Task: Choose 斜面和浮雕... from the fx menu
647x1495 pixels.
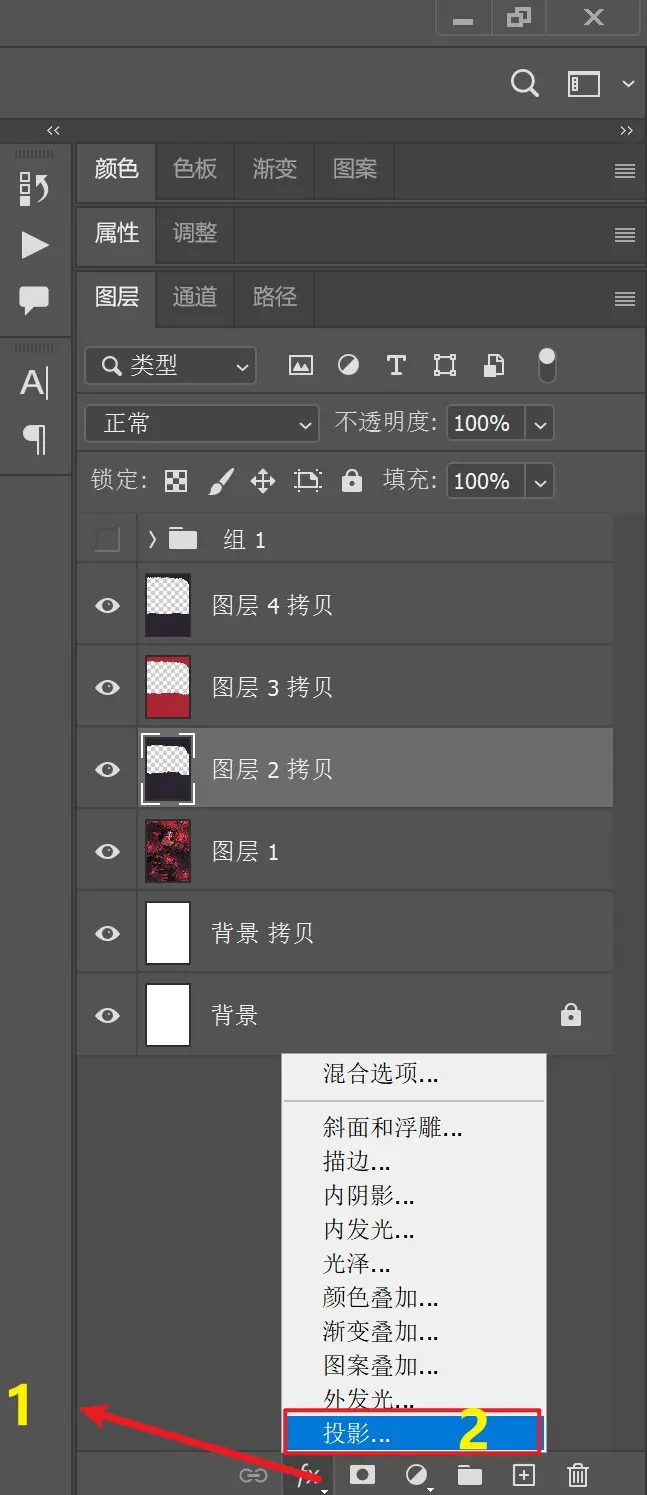Action: (414, 1129)
